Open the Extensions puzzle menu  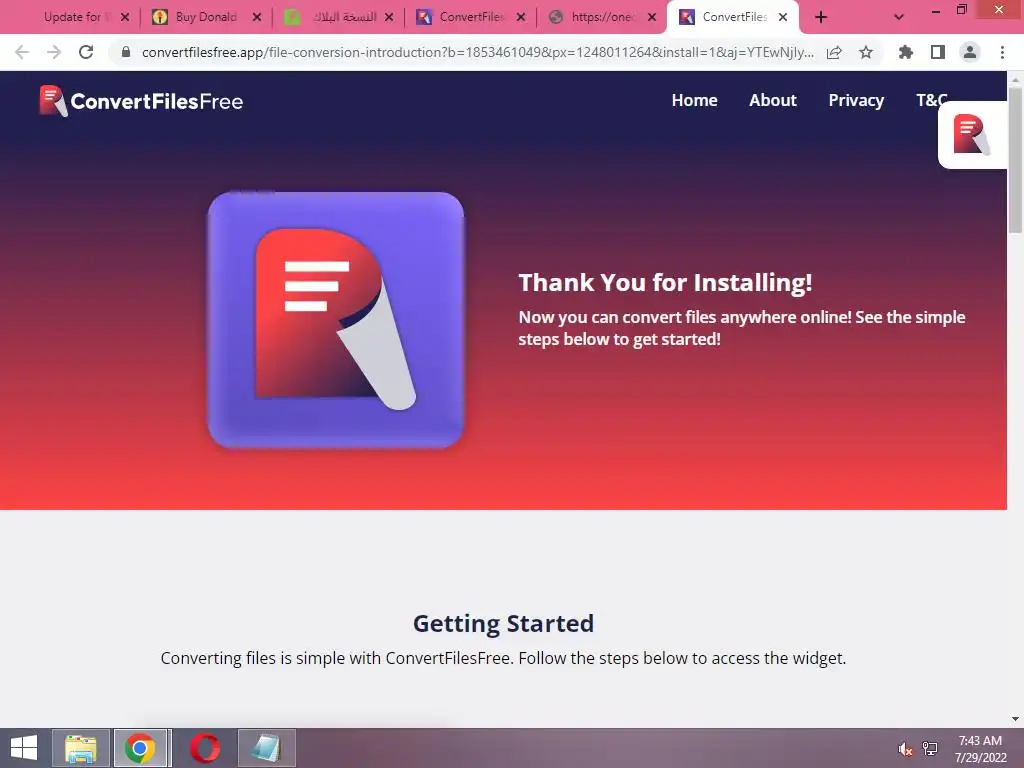pos(906,52)
